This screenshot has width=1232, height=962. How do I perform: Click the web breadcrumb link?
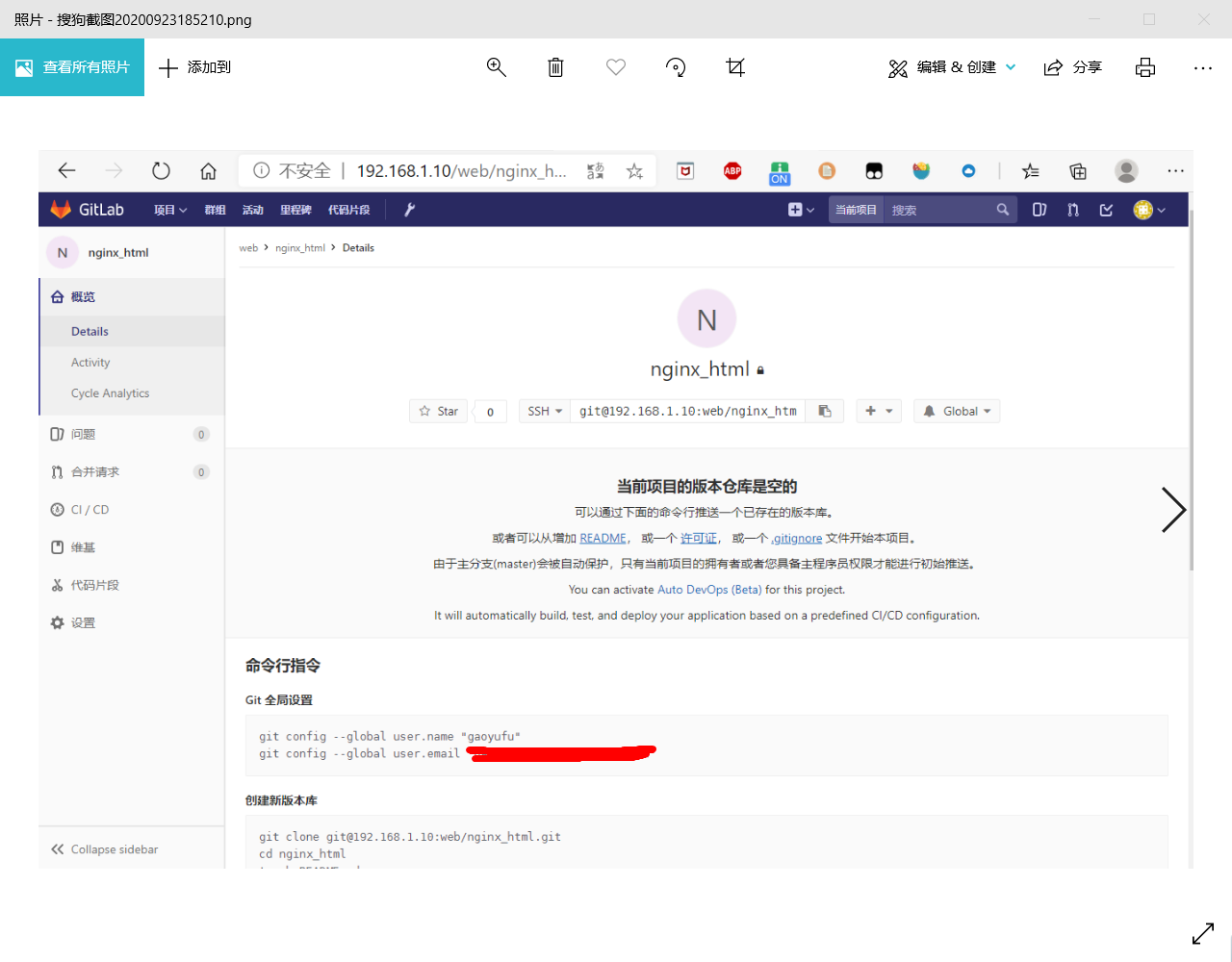tap(248, 248)
